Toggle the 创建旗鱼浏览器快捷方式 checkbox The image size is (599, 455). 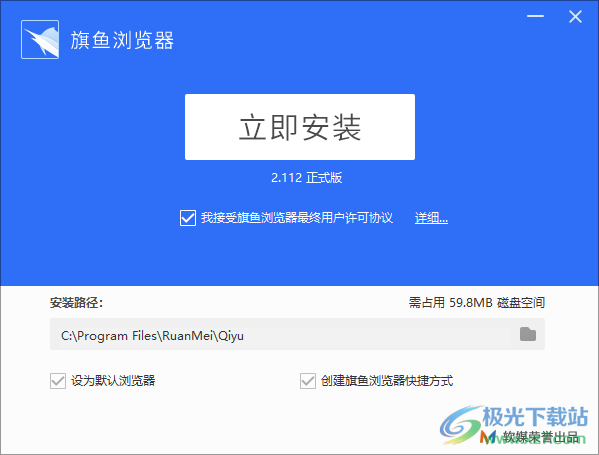click(x=308, y=381)
